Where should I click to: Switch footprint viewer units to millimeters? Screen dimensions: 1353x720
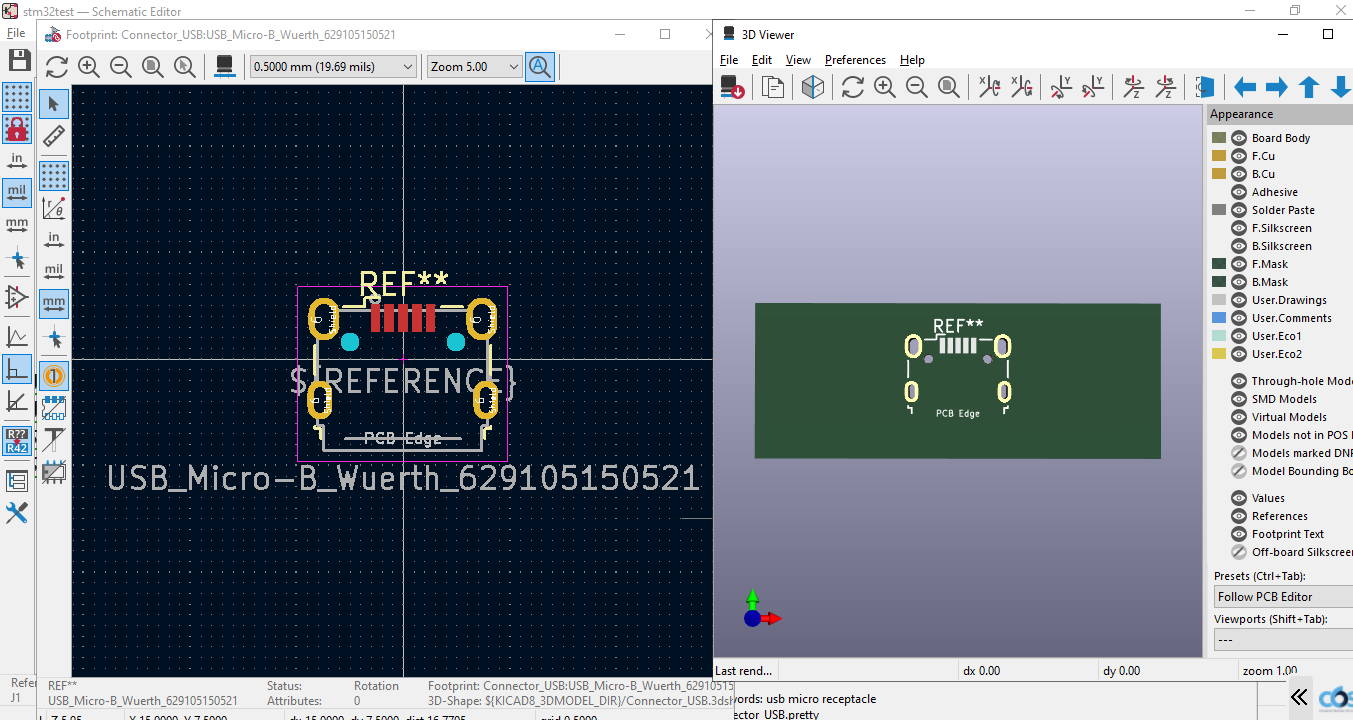[54, 303]
